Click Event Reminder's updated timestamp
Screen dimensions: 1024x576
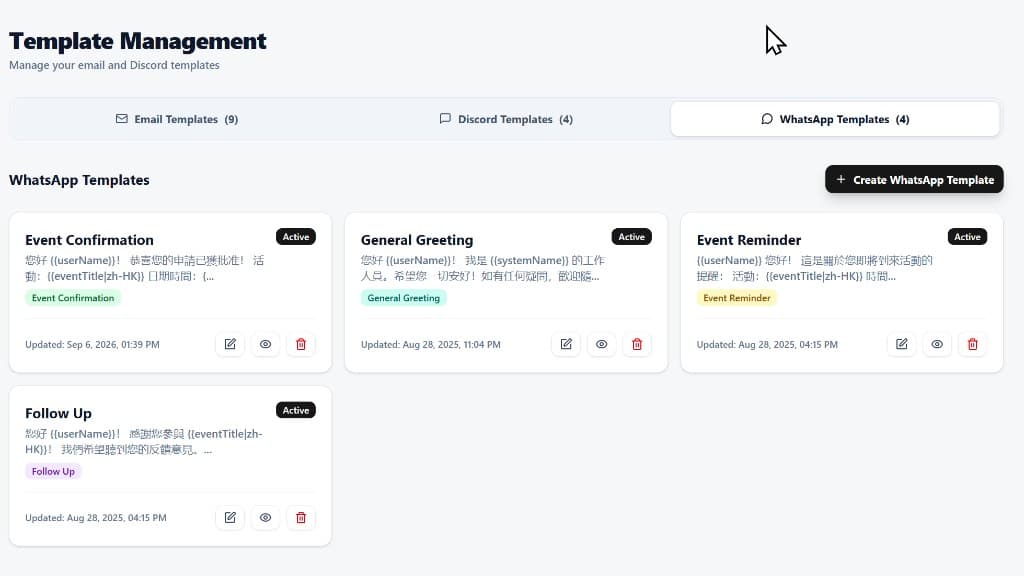[767, 344]
